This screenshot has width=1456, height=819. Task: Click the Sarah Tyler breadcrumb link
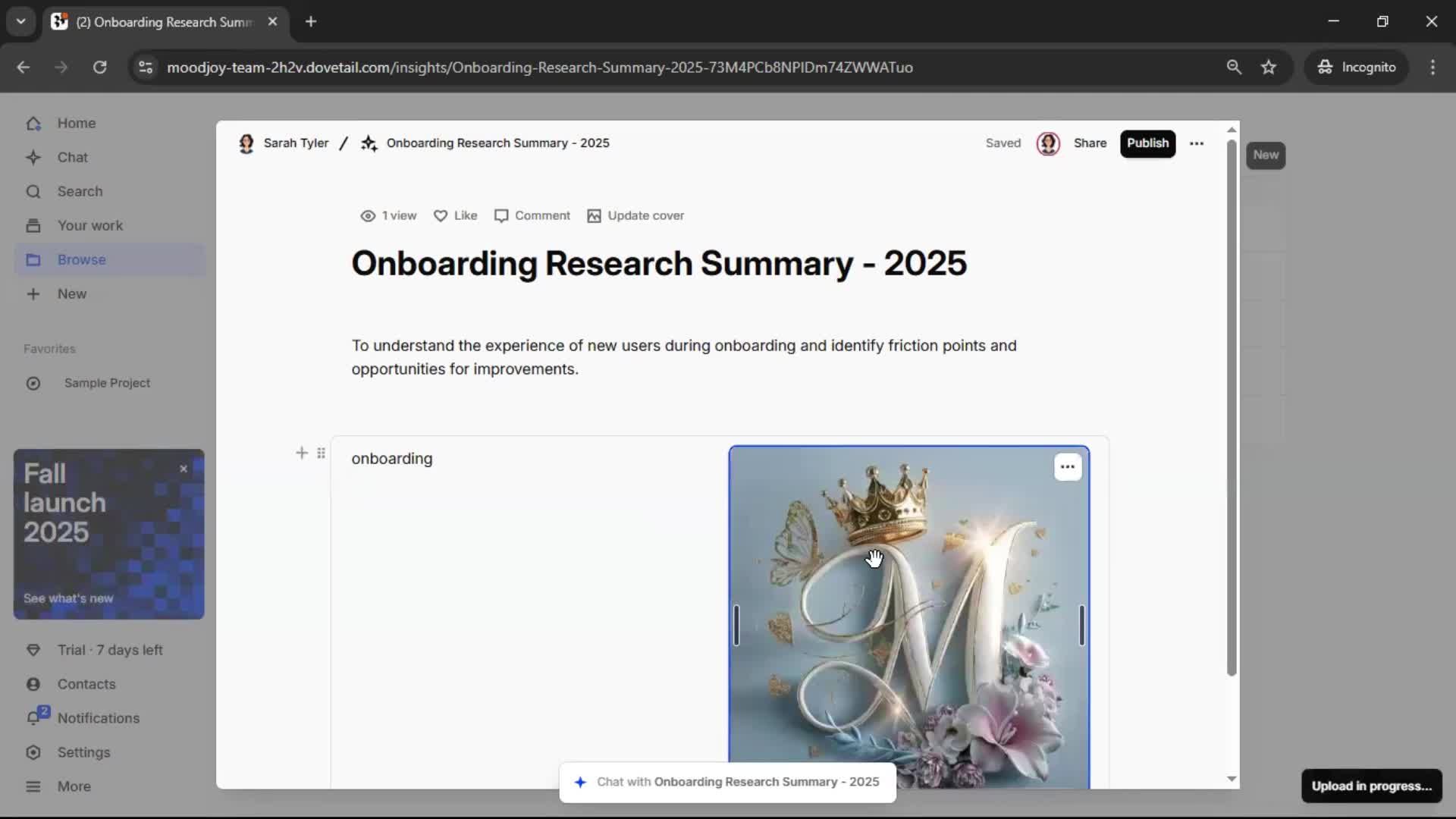[x=296, y=143]
